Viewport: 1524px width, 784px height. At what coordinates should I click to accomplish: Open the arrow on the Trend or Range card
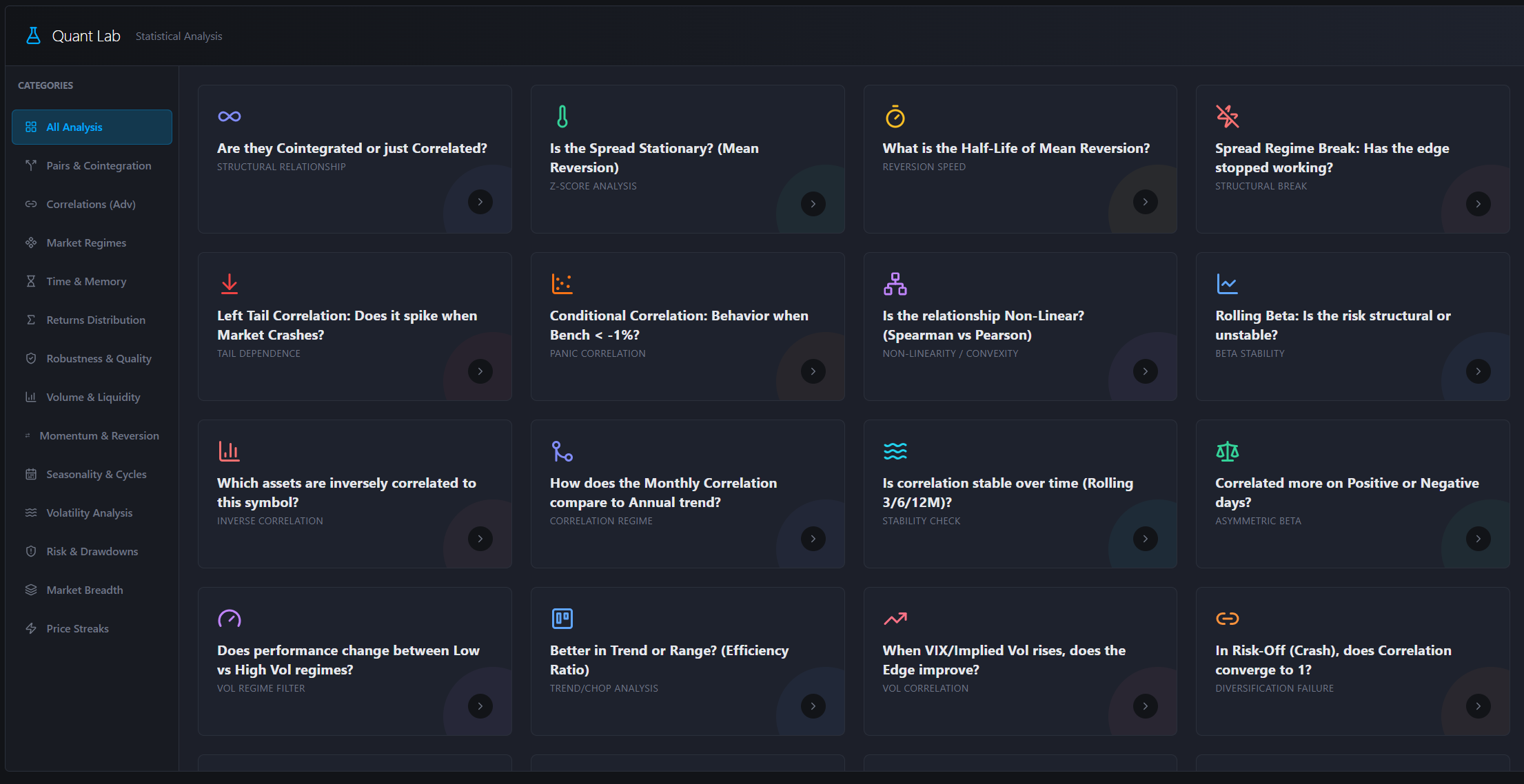813,706
